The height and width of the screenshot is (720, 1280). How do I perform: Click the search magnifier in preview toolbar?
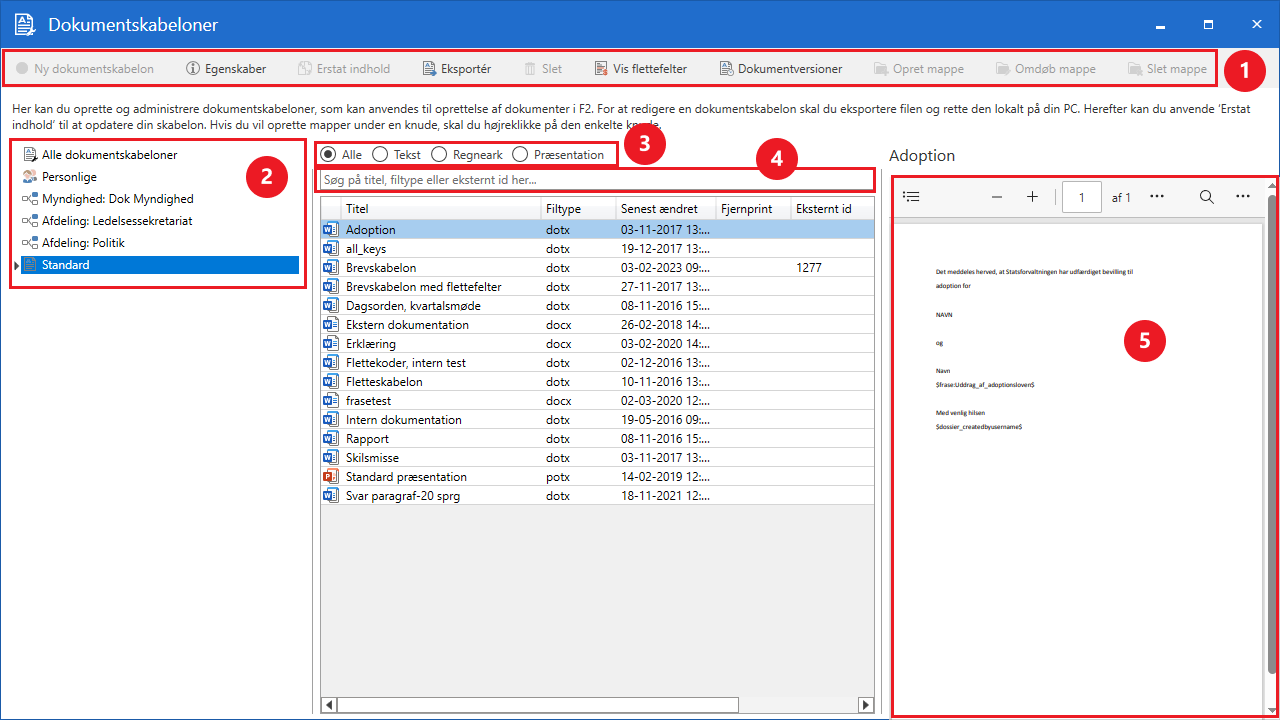click(x=1207, y=197)
